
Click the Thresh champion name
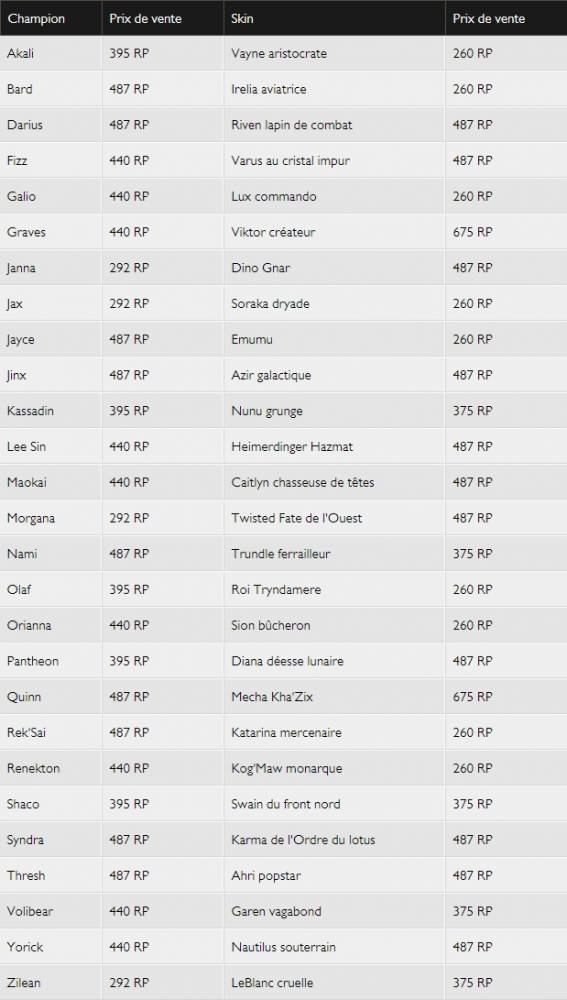[26, 876]
